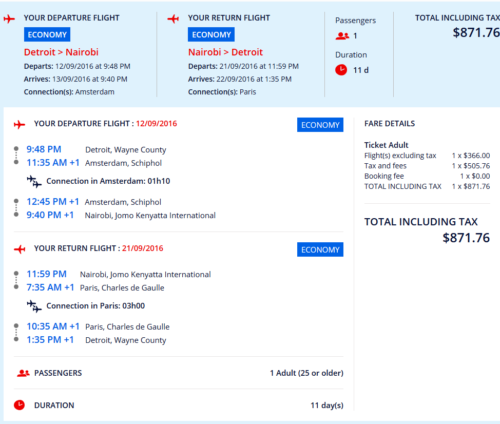Viewport: 500px width, 424px height.
Task: Click the 9:48 PM departure time
Action: [44, 149]
